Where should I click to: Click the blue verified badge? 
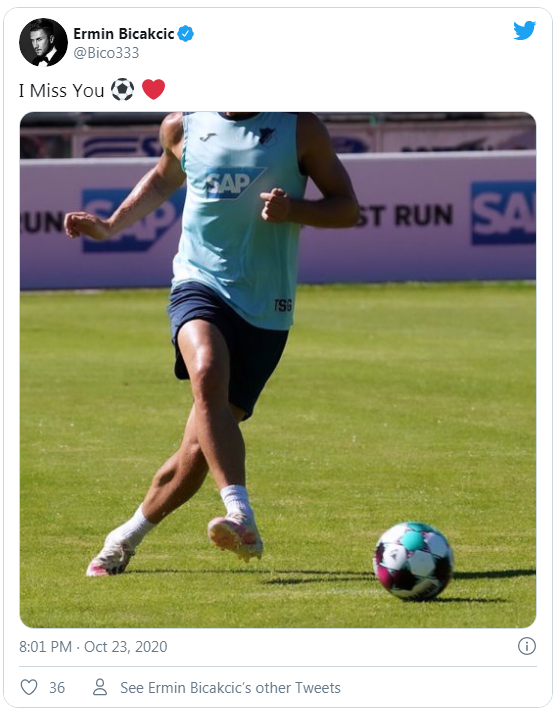[x=185, y=34]
